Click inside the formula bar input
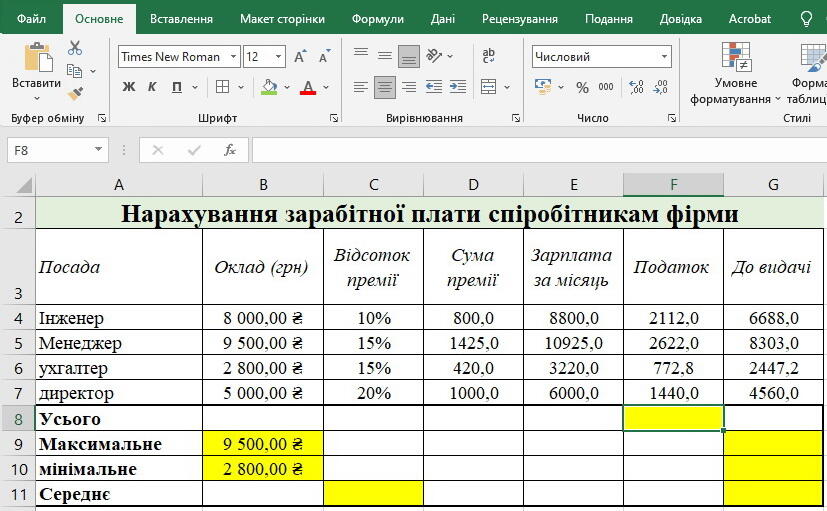 (x=540, y=151)
